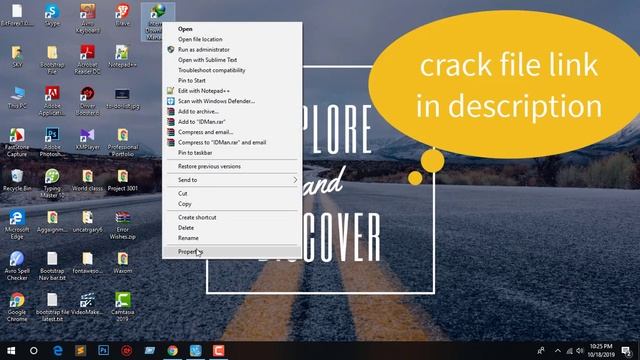Image resolution: width=640 pixels, height=360 pixels.
Task: Select the Driver Booster desktop shortcut
Action: 87,101
